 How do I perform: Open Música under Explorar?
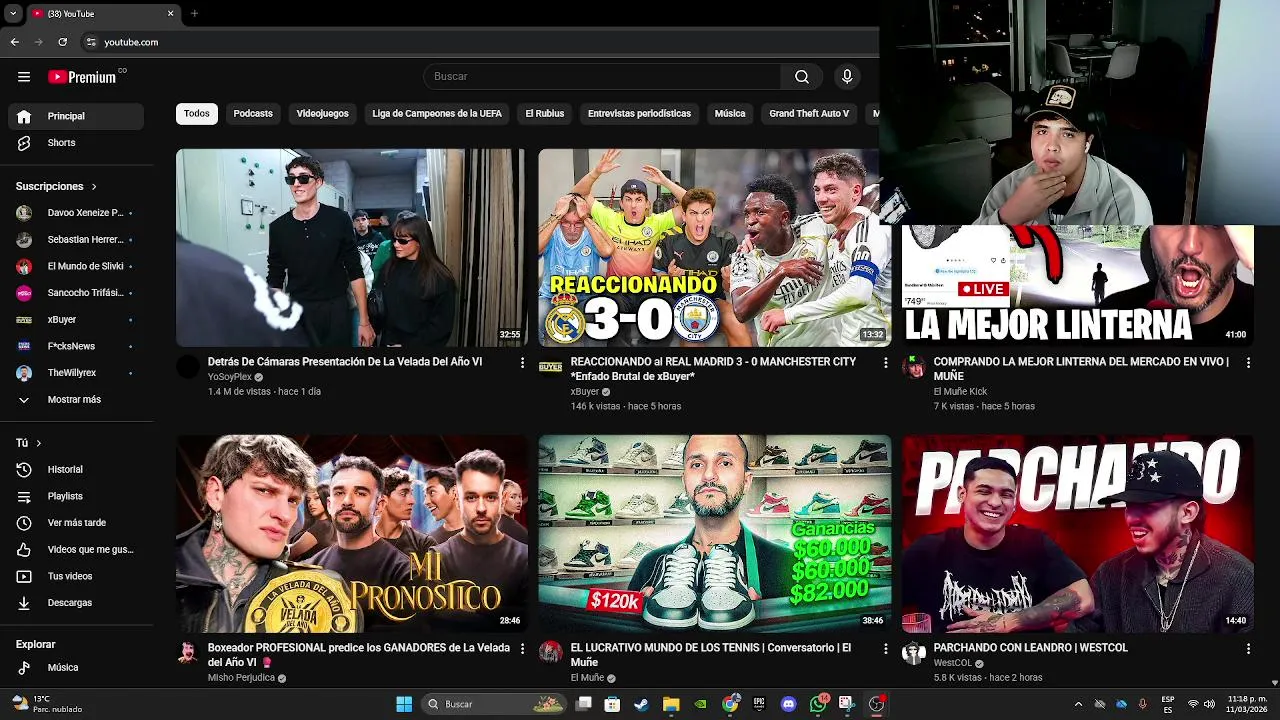[x=76, y=667]
